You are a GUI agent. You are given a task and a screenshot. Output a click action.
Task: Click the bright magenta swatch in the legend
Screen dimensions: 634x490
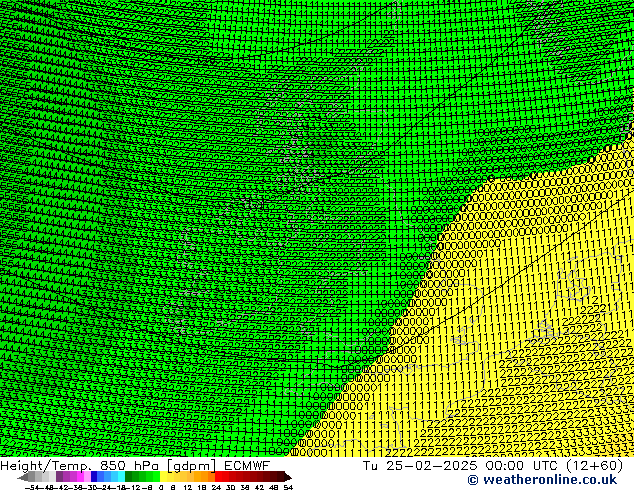pos(80,477)
